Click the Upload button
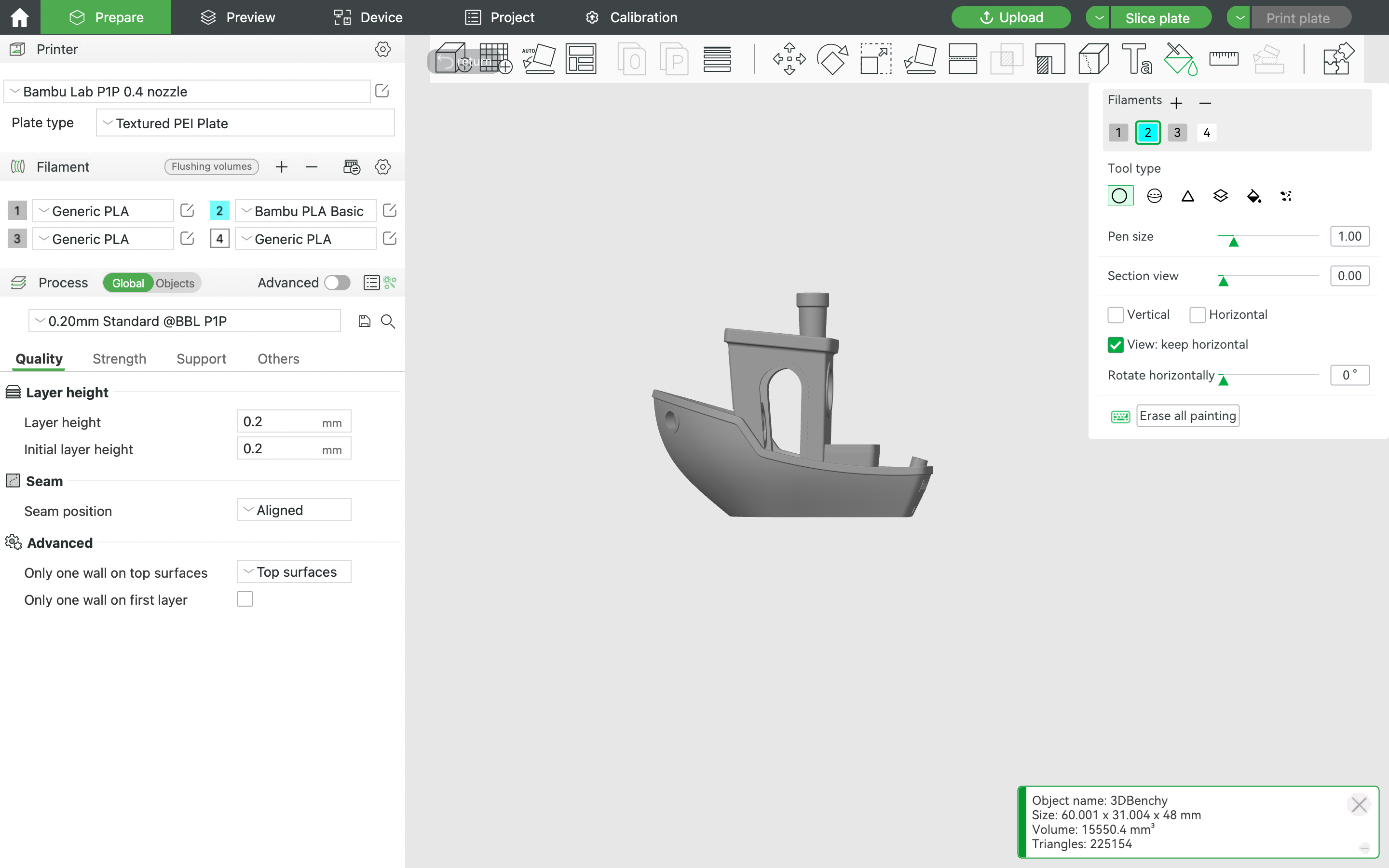This screenshot has width=1389, height=868. coord(1011,17)
